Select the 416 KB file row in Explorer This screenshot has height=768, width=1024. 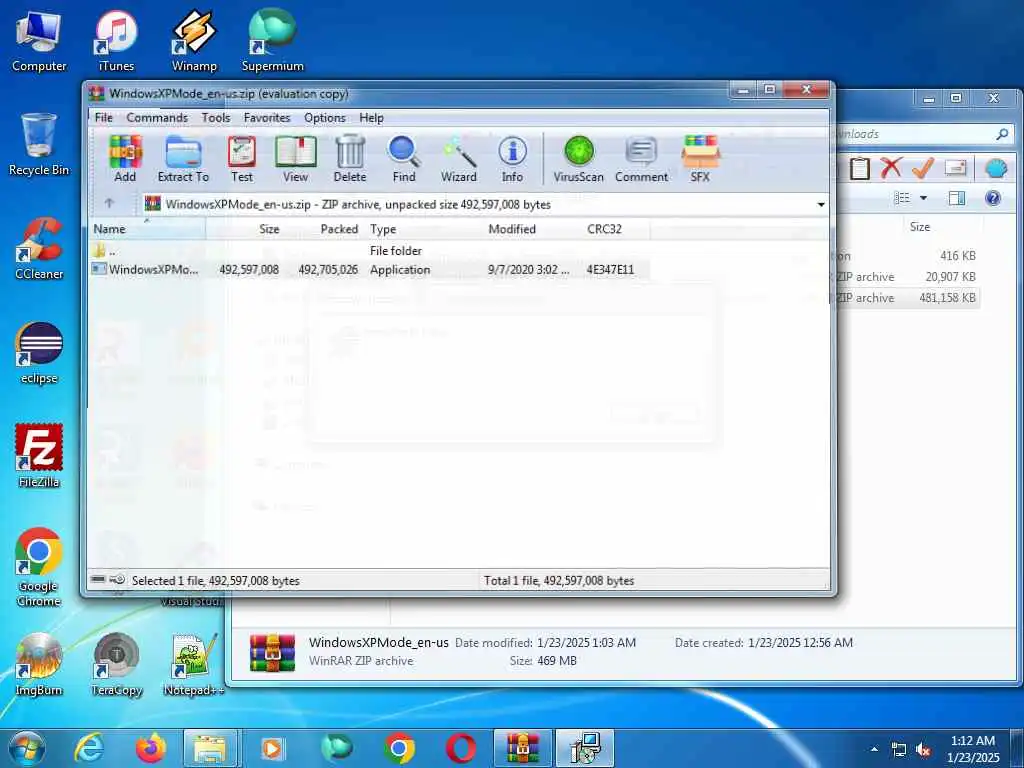(908, 255)
